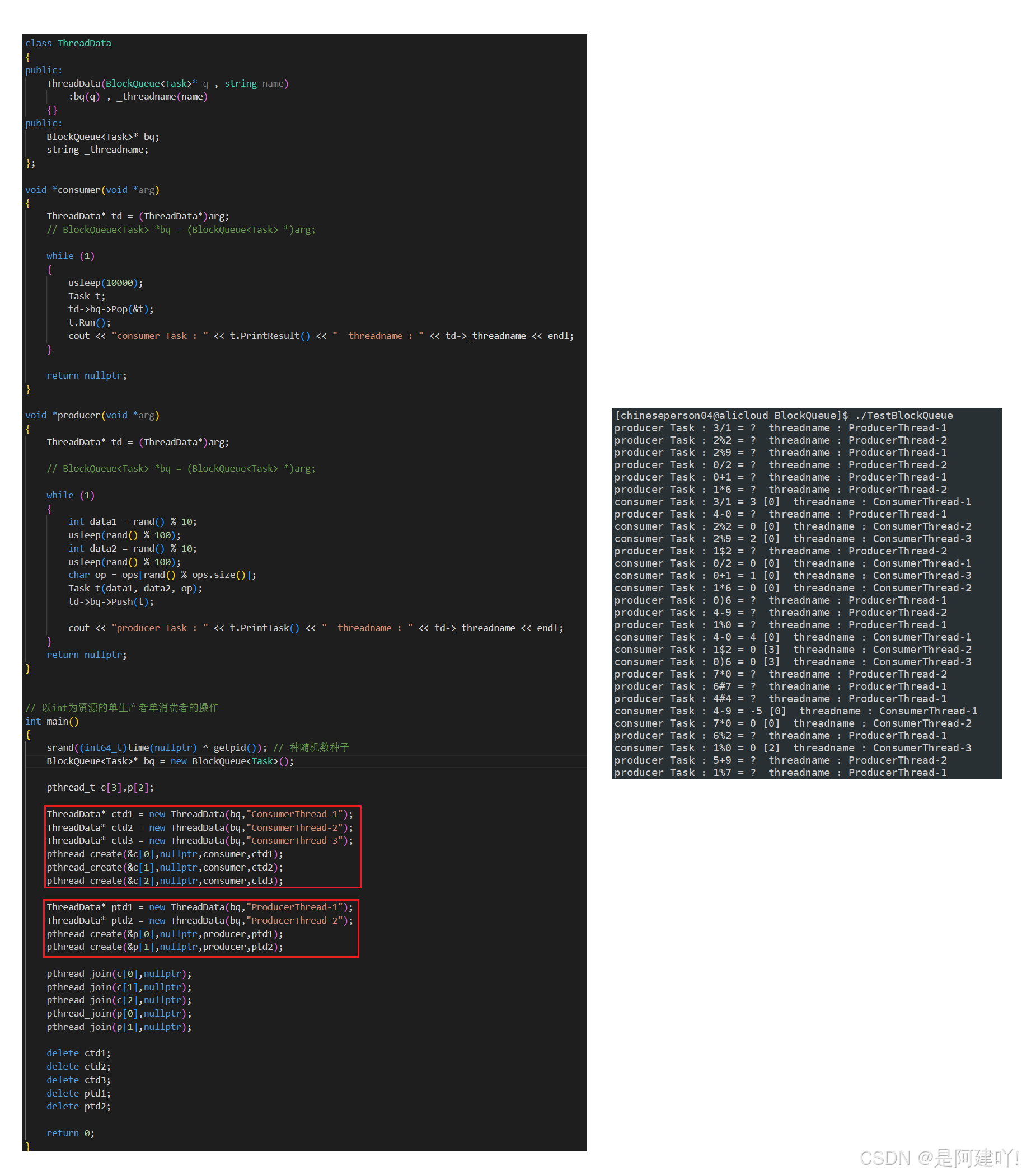This screenshot has width=1022, height=1176.
Task: Click the 'td->bq->Pop(&t);' line
Action: click(111, 309)
